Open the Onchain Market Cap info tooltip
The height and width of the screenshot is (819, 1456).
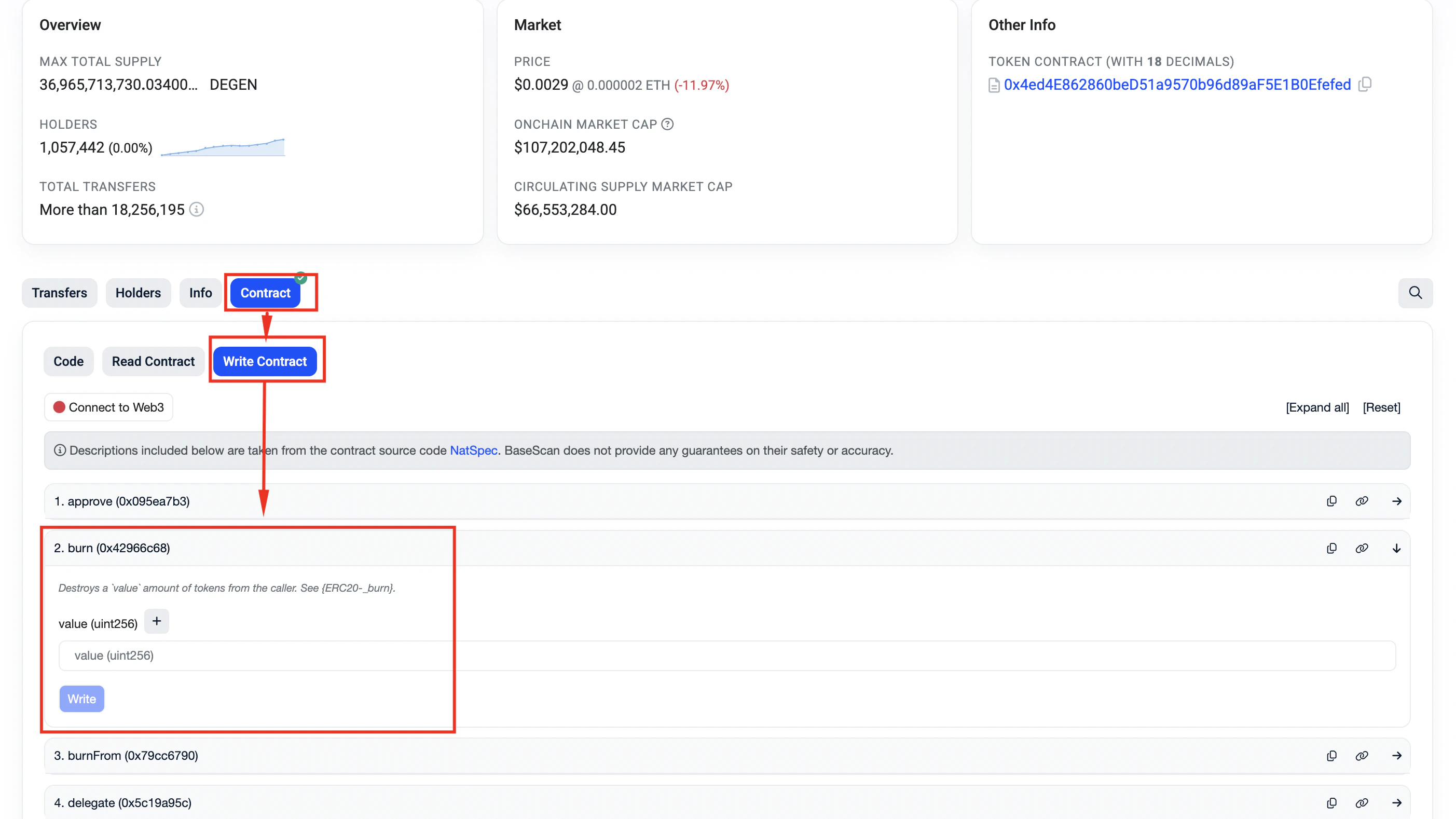click(669, 125)
